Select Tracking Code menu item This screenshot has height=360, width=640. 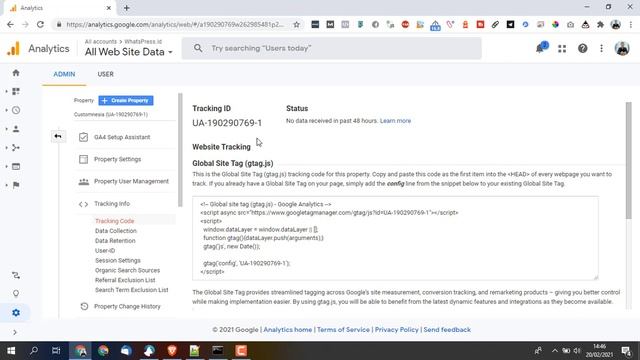(114, 221)
